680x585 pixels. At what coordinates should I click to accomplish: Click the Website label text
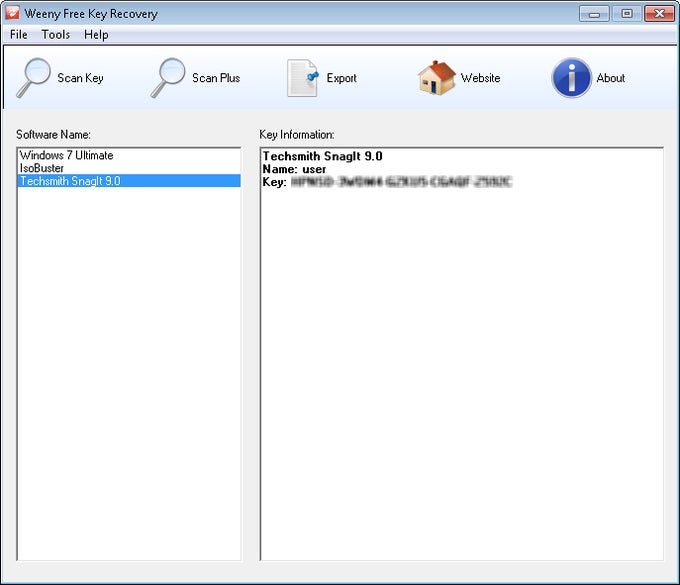pos(481,78)
